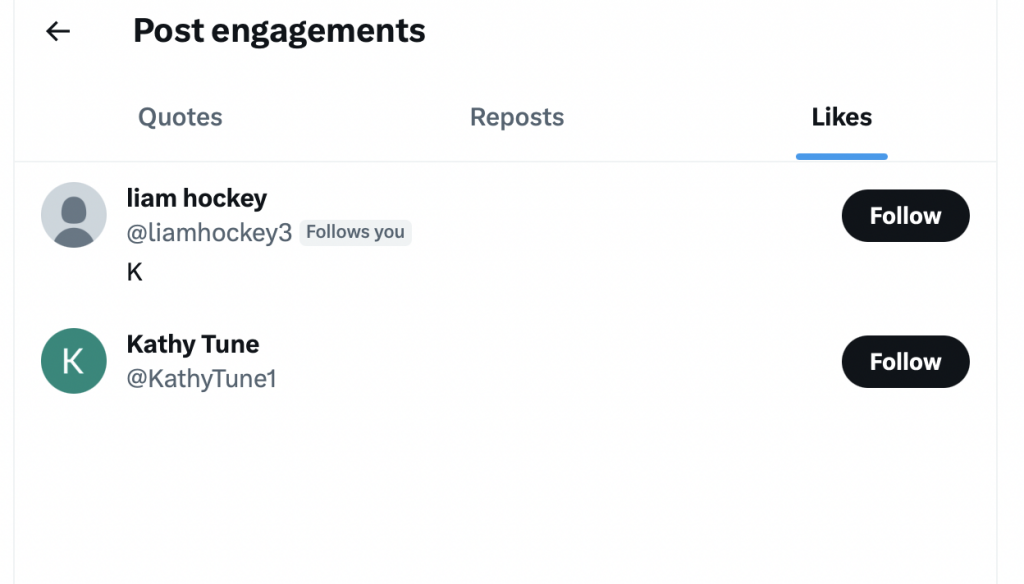
Task: Switch to the Reposts tab
Action: (x=517, y=118)
